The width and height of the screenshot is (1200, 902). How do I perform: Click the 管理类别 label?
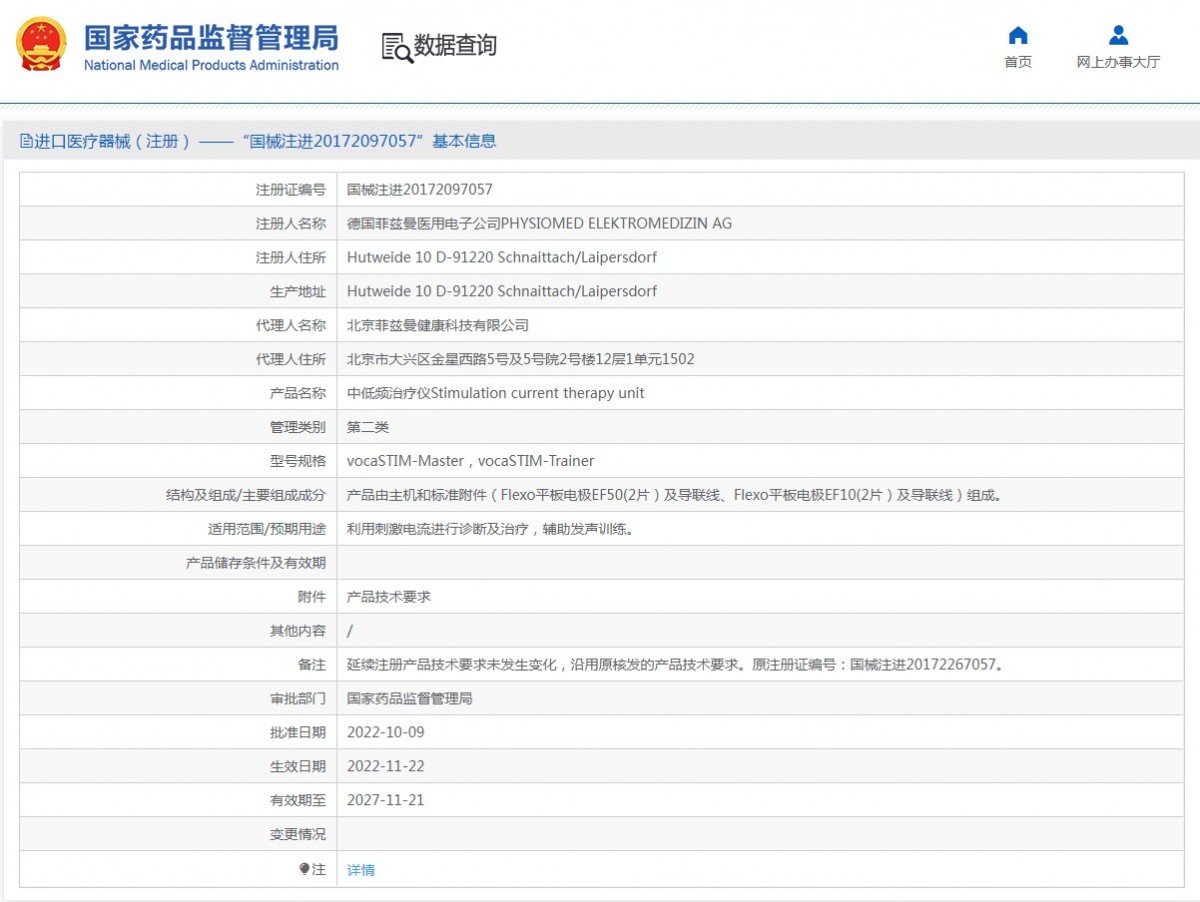coord(298,427)
